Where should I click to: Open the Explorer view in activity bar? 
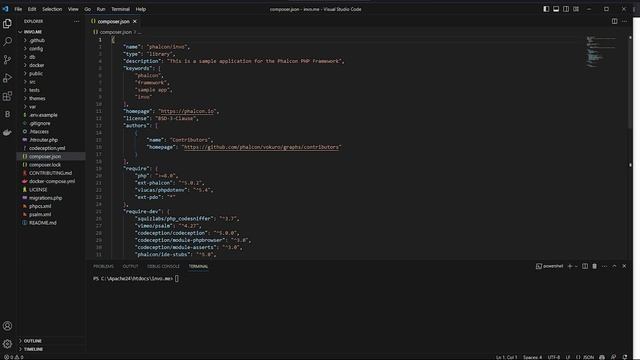pos(7,24)
